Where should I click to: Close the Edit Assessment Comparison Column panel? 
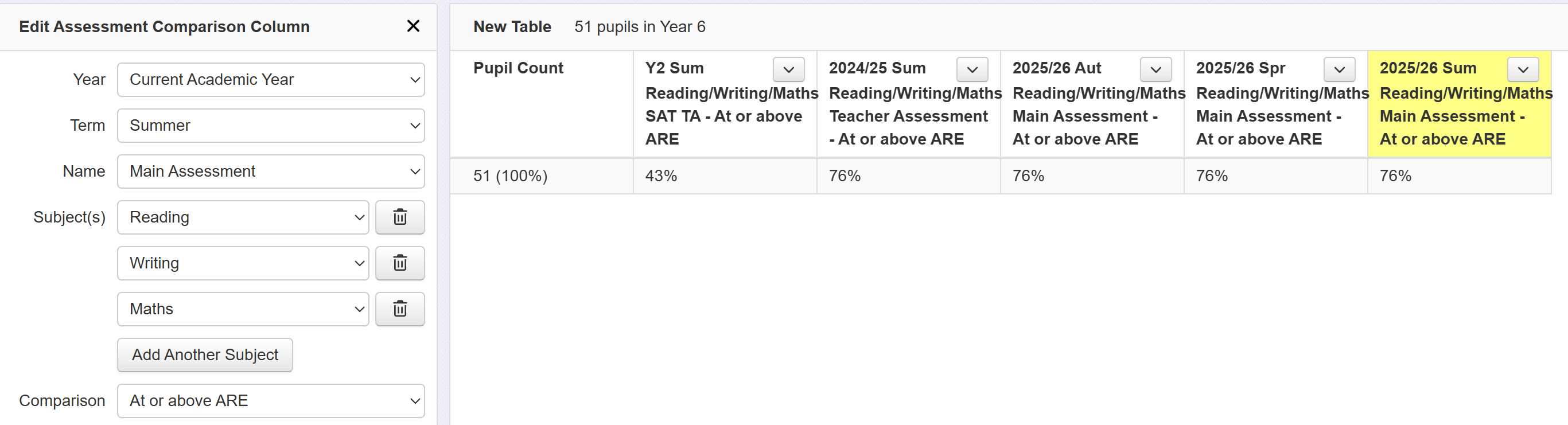(413, 26)
